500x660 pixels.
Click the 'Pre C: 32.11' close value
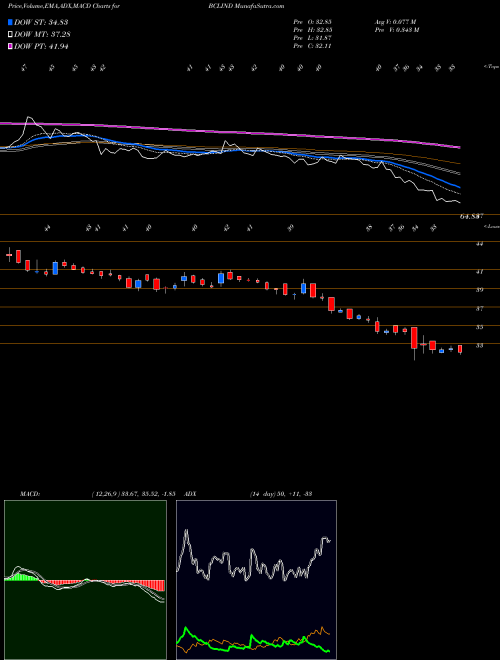click(313, 46)
